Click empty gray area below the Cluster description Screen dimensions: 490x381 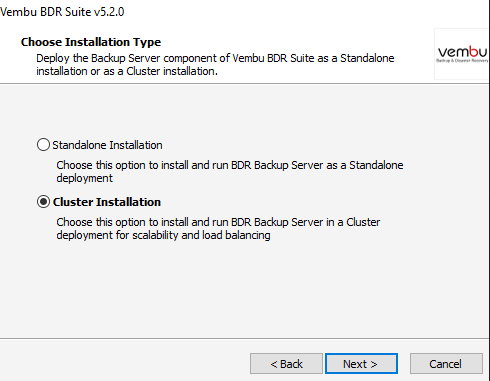(x=244, y=290)
